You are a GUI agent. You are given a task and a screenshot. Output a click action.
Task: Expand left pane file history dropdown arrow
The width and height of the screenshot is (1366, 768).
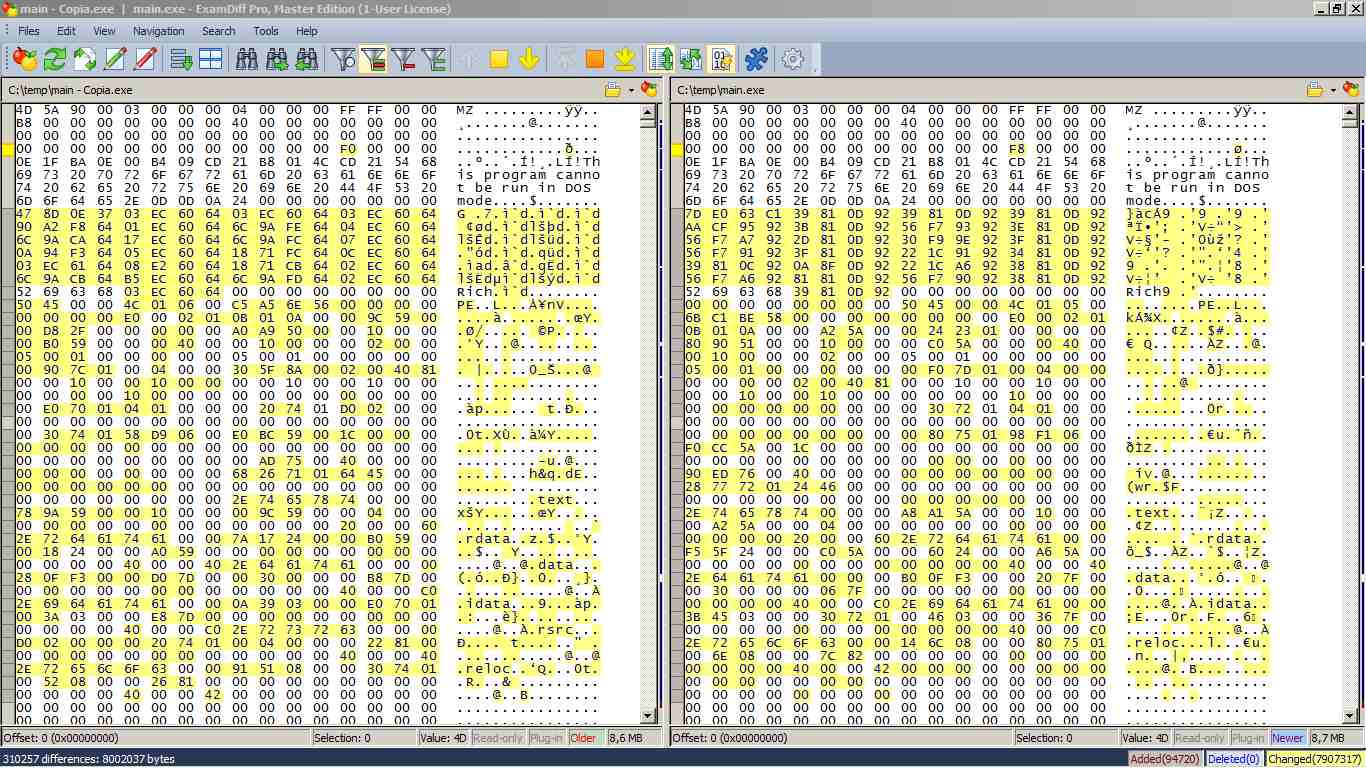click(632, 91)
